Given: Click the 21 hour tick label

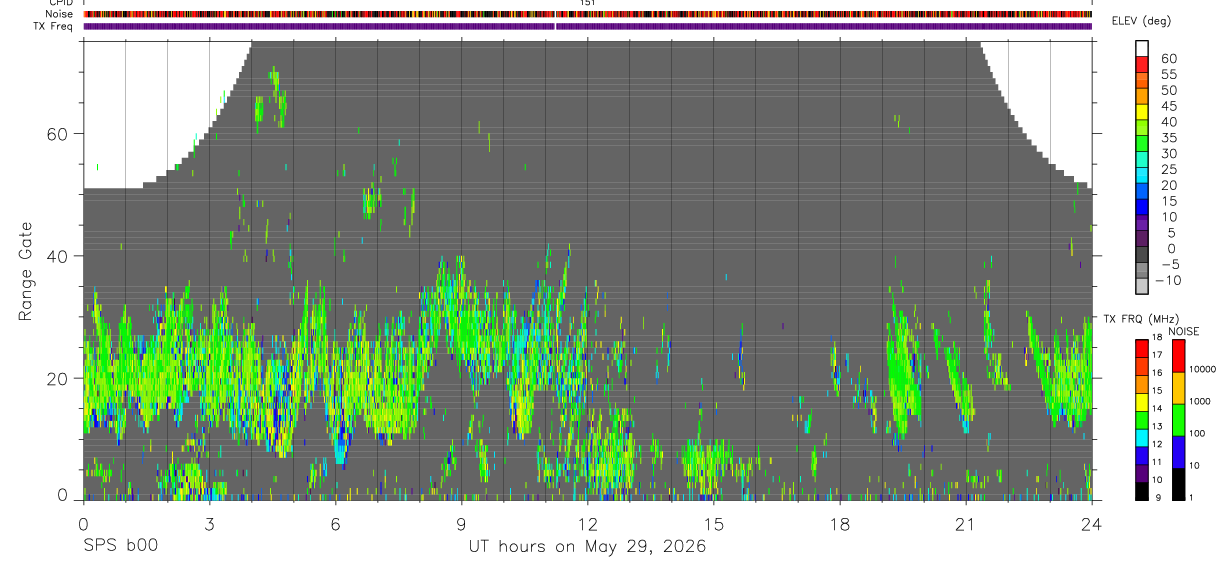Looking at the screenshot, I should point(966,523).
